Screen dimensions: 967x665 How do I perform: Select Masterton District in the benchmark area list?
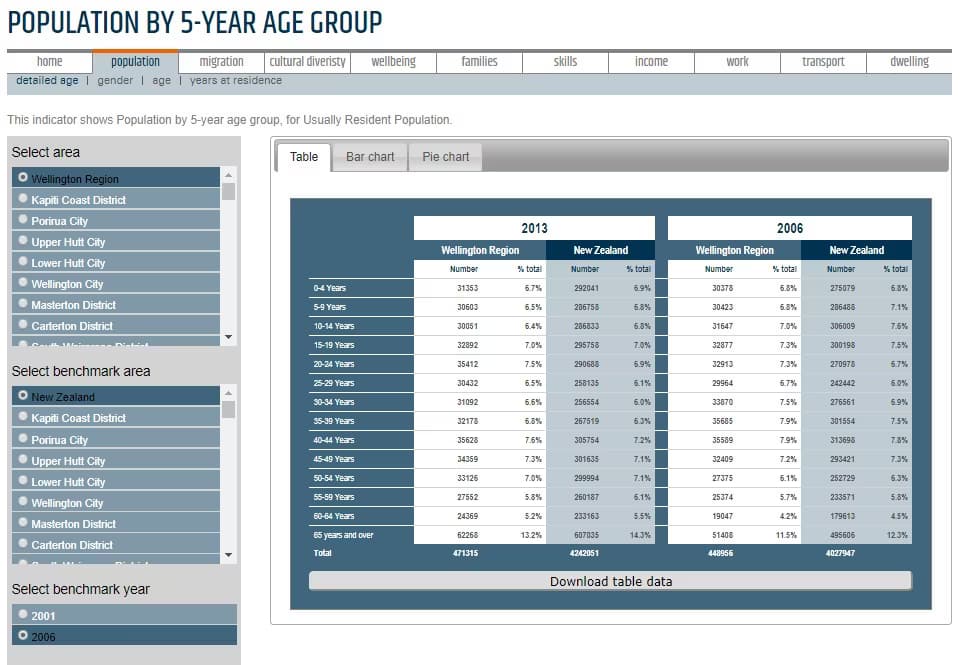pyautogui.click(x=73, y=524)
